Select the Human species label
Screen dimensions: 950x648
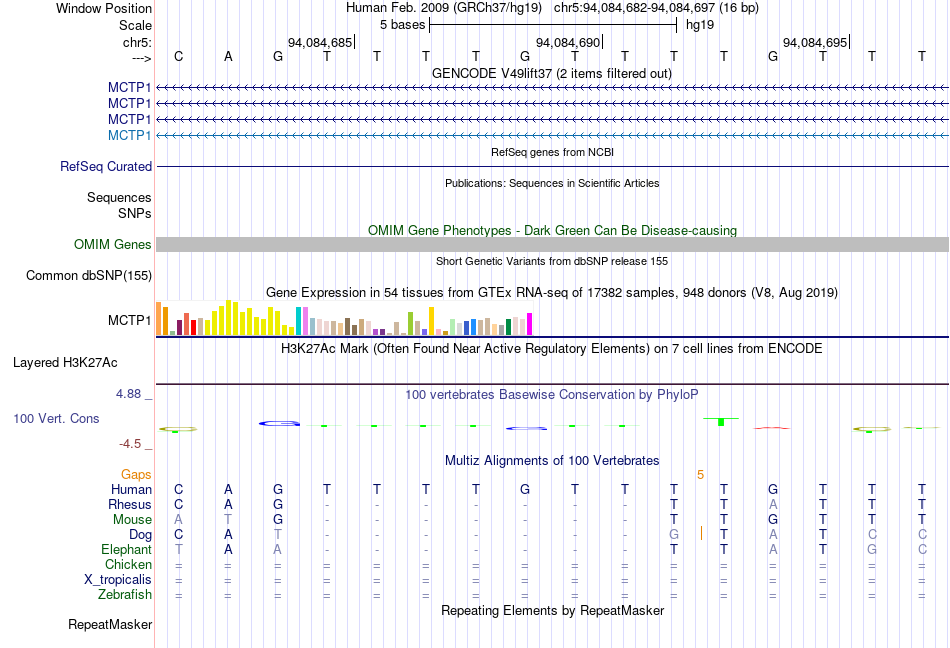131,489
